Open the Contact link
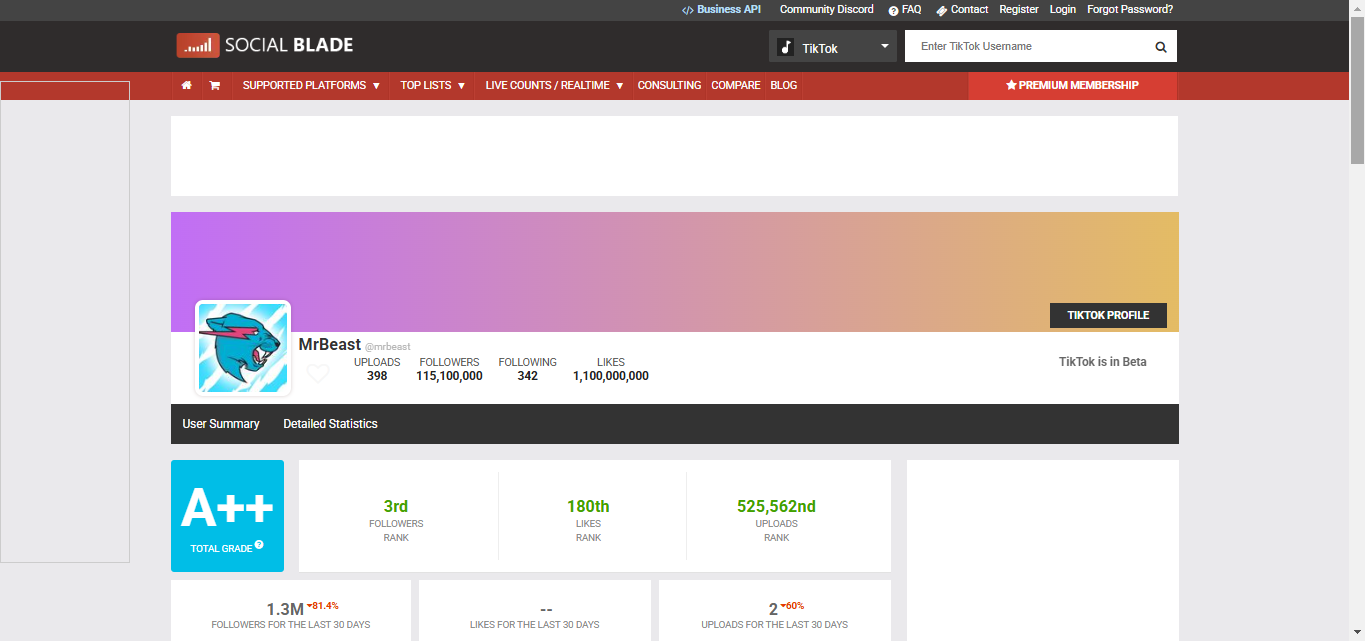 pyautogui.click(x=962, y=9)
